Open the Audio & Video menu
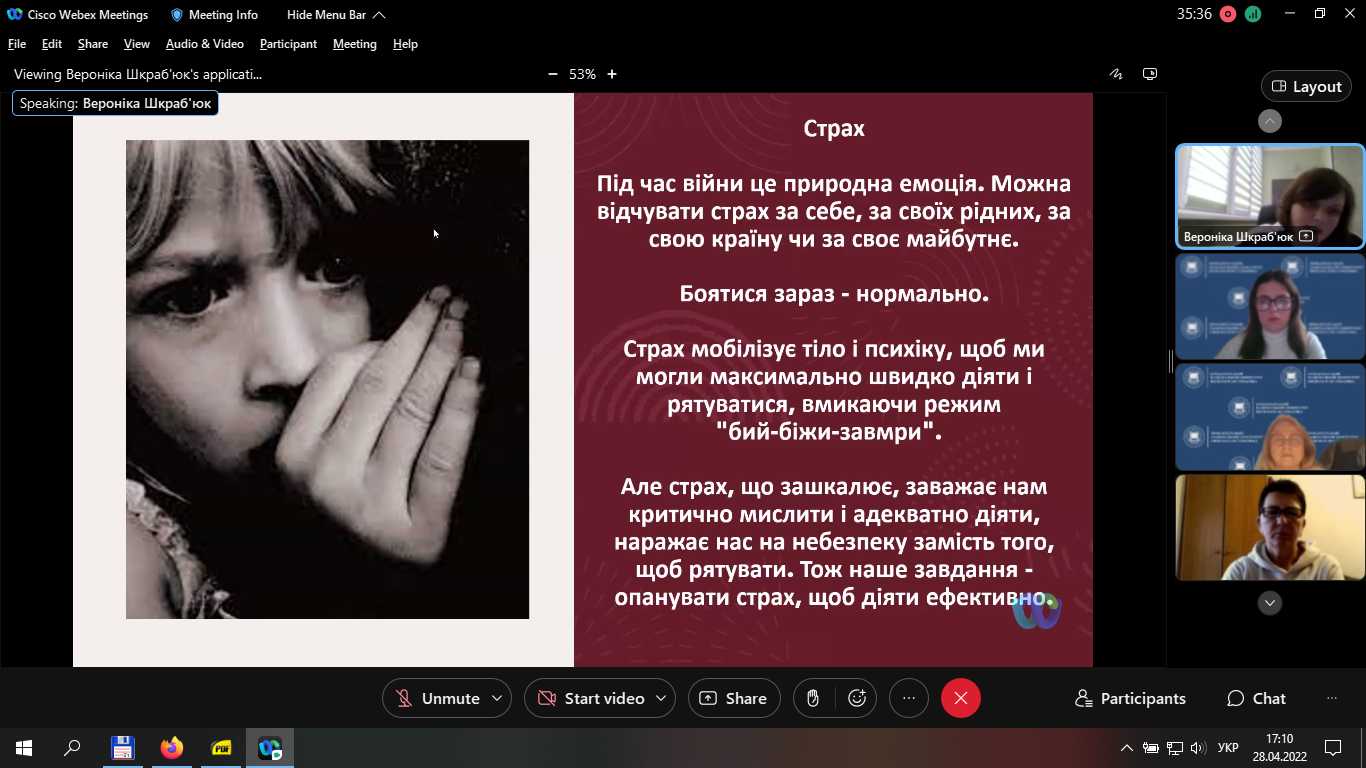1366x768 pixels. point(204,44)
